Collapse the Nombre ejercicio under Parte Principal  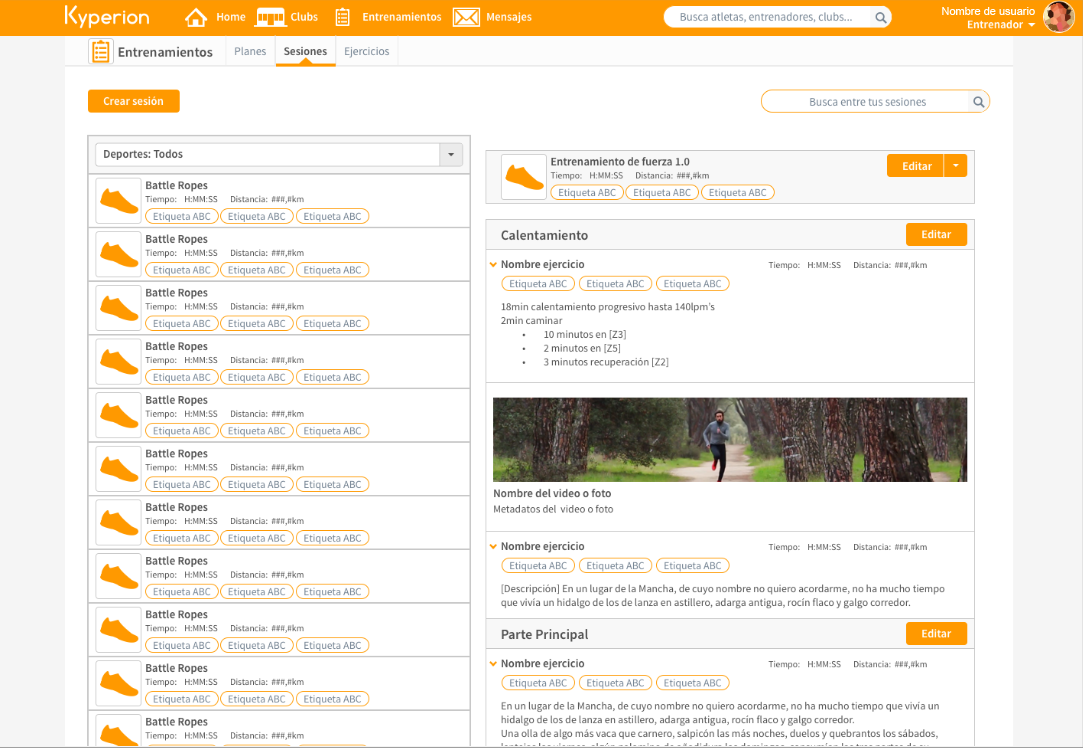point(493,664)
